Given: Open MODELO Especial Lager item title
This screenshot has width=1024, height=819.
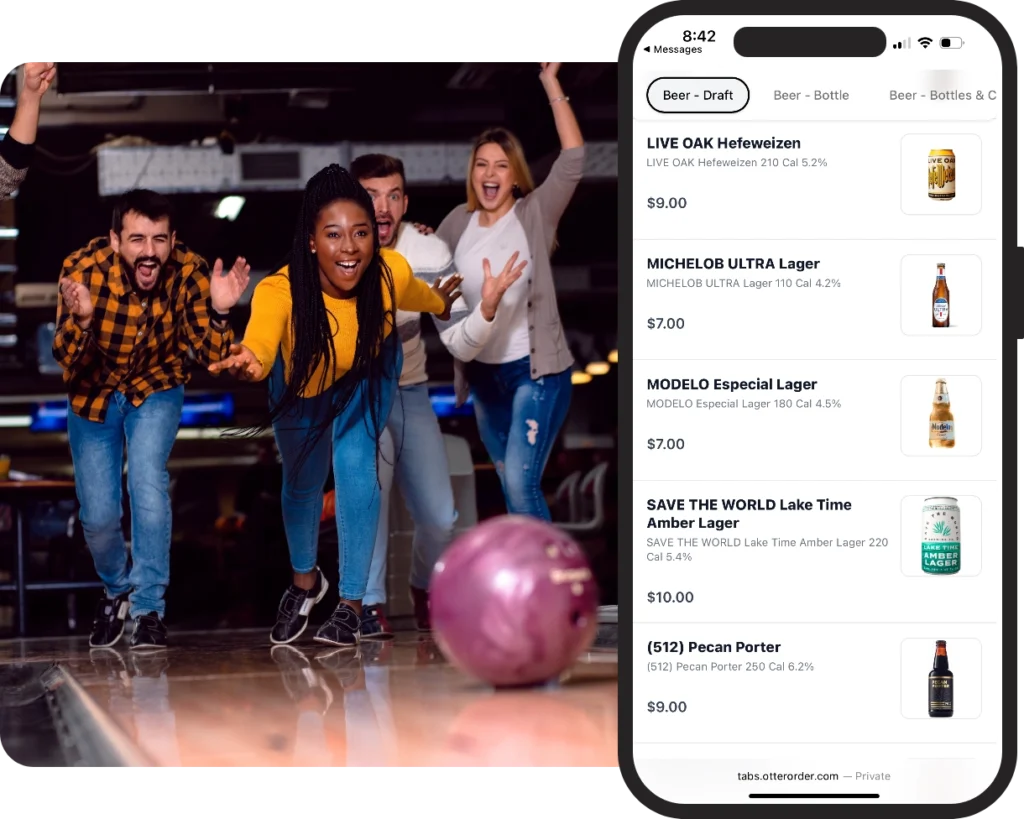Looking at the screenshot, I should click(731, 384).
